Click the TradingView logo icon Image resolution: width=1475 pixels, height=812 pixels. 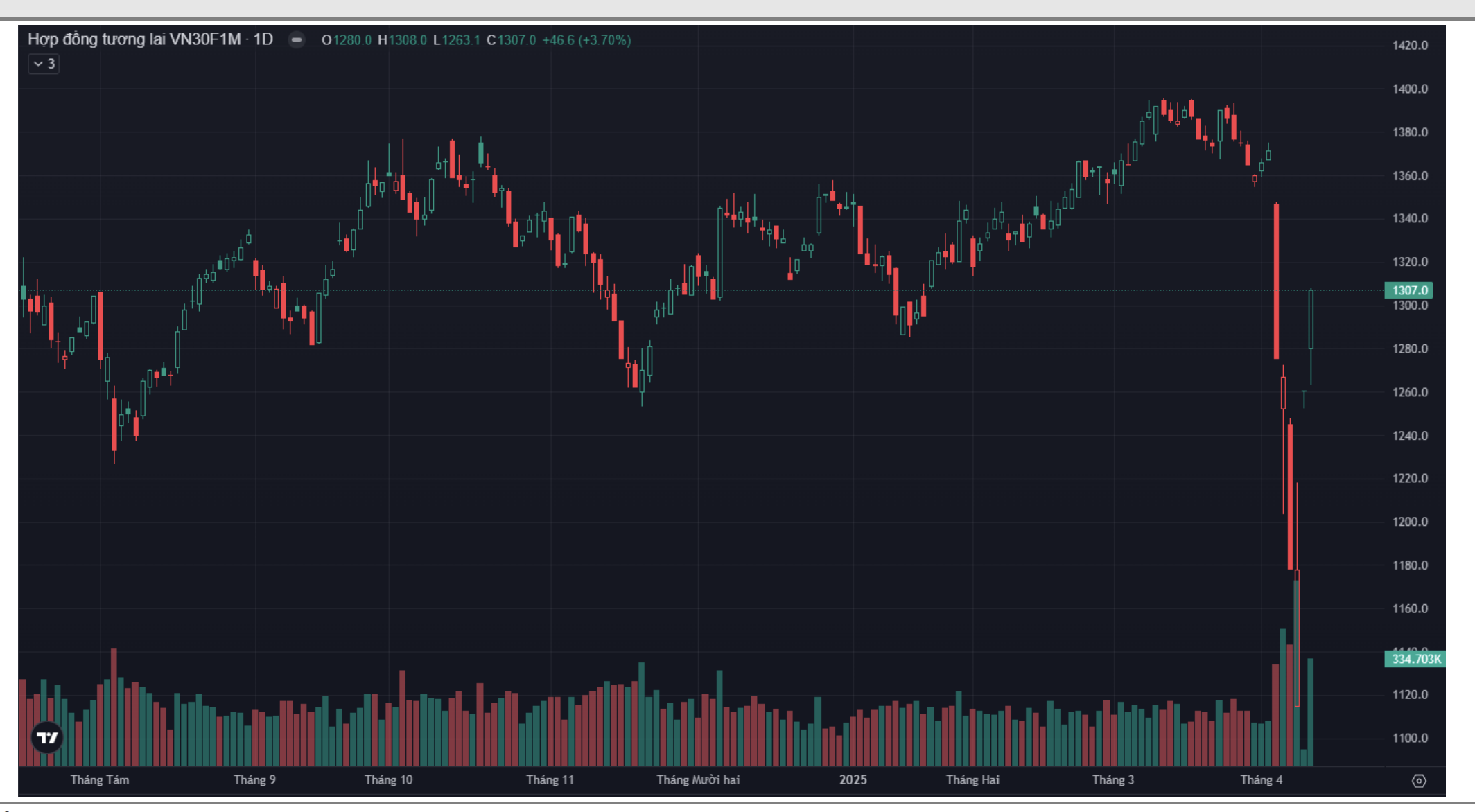47,737
